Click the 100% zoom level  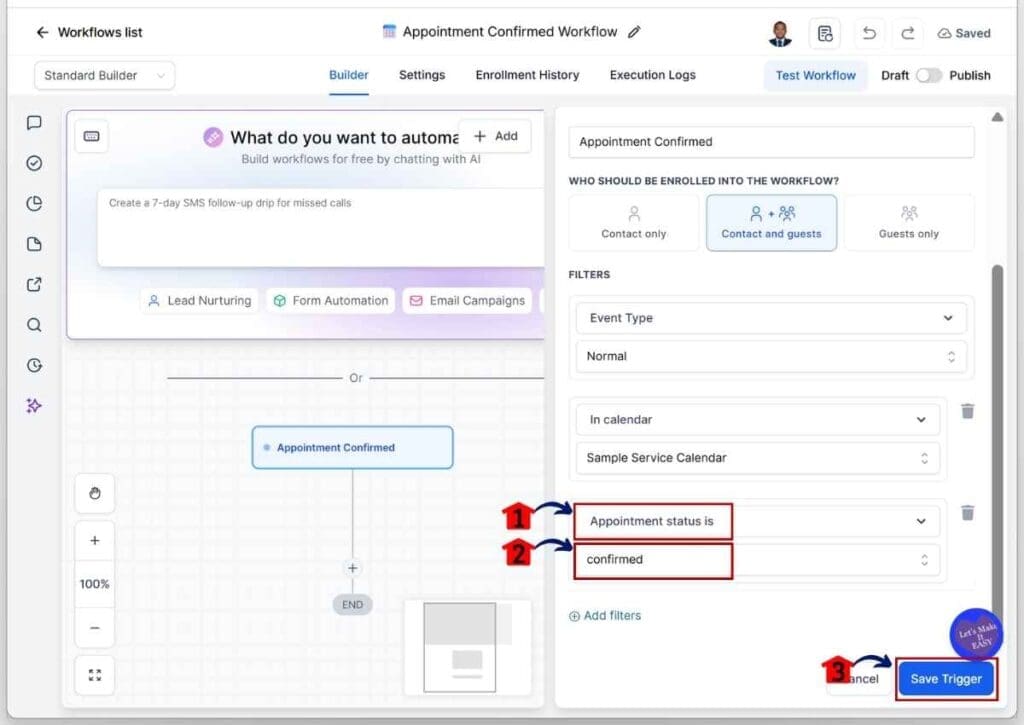click(95, 585)
